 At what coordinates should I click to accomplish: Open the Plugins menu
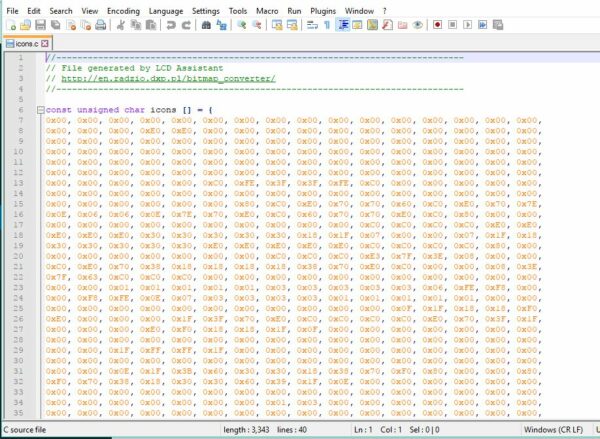pyautogui.click(x=323, y=11)
